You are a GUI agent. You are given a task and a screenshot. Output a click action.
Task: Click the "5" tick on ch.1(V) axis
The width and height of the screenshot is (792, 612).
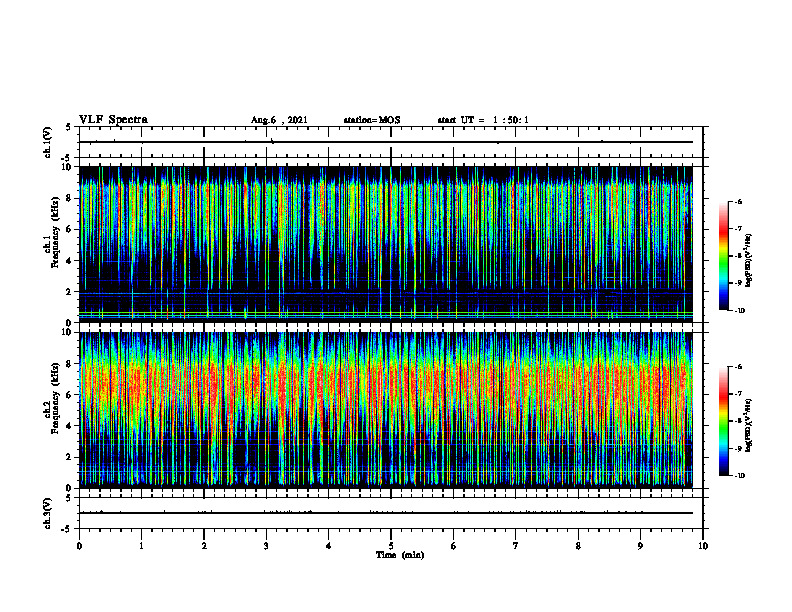70,127
